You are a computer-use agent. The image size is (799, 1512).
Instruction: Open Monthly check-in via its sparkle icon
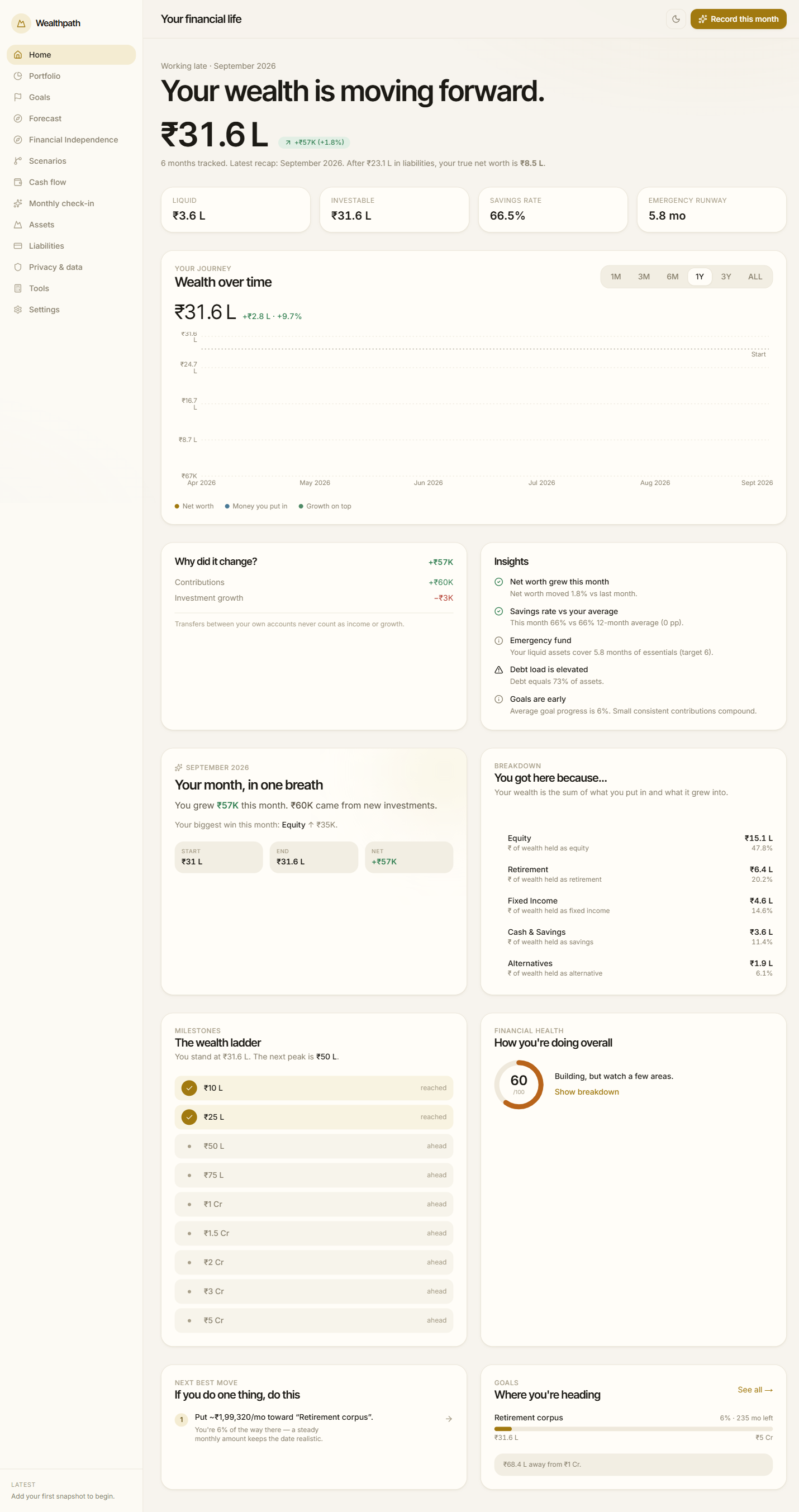[18, 203]
